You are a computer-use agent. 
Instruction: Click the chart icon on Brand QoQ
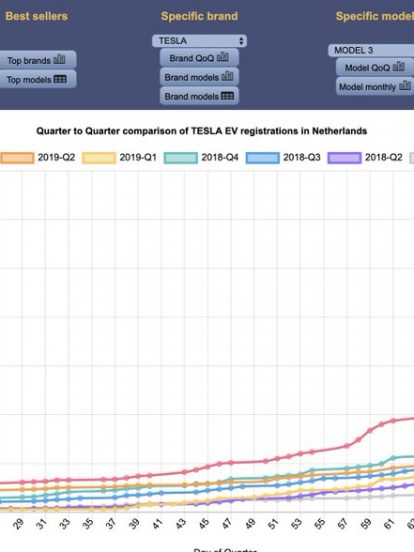pos(222,57)
